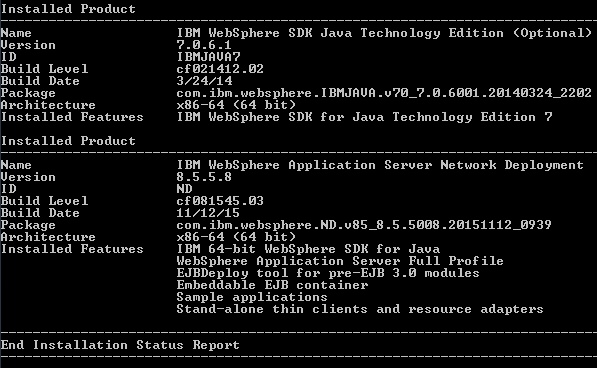Click the version value '7.0.6.1'
The width and height of the screenshot is (597, 368).
click(x=204, y=45)
